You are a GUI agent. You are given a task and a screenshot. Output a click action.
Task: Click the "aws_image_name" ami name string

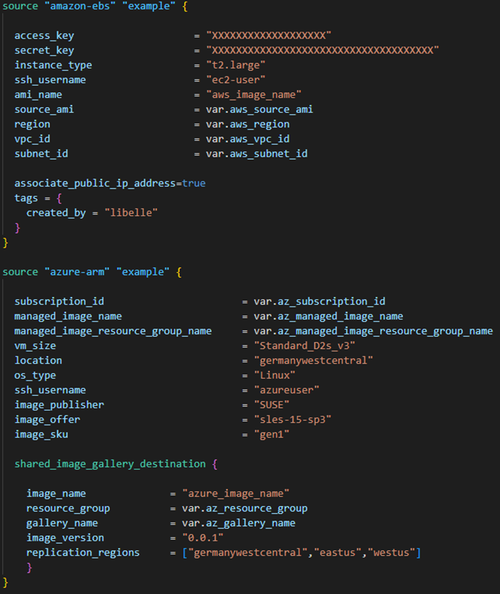pos(253,95)
